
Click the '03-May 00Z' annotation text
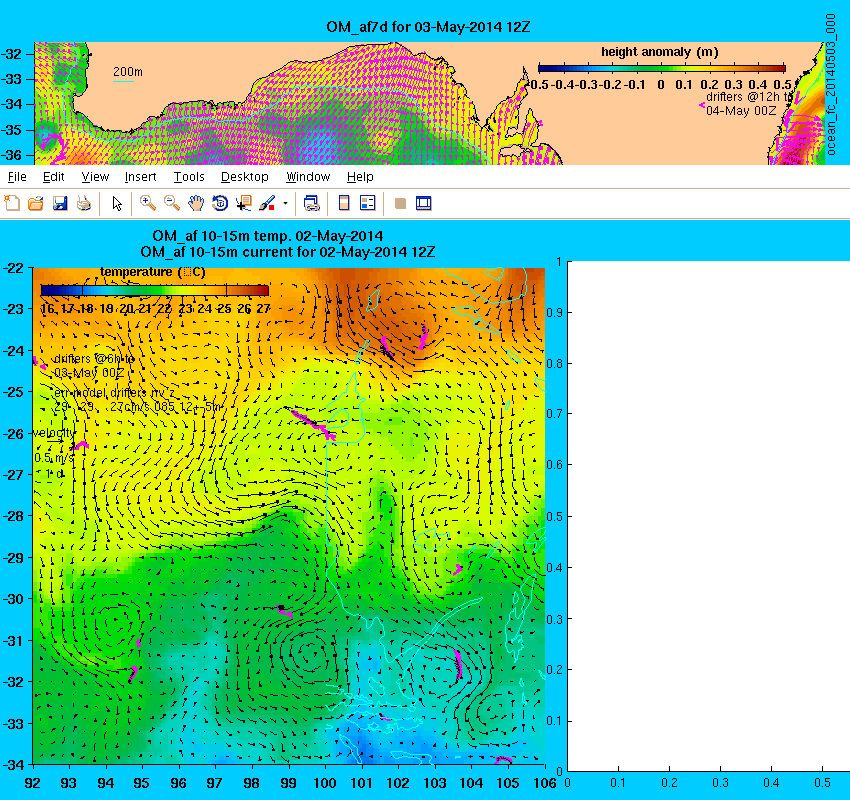89,373
